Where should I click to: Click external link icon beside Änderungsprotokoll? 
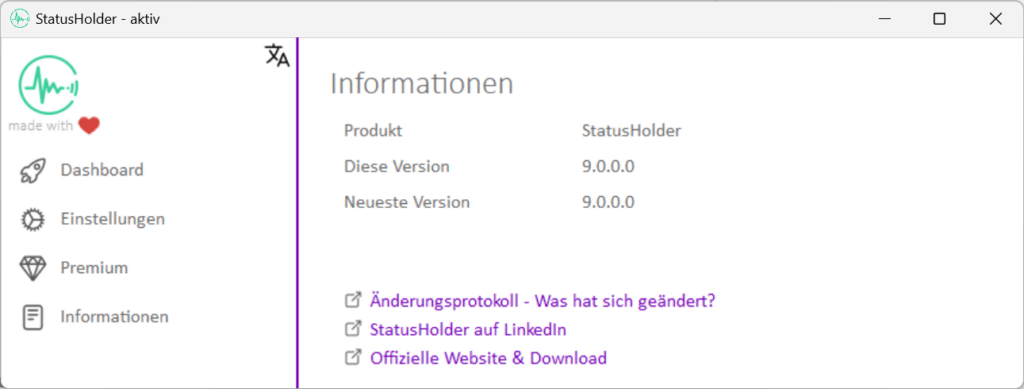[353, 301]
